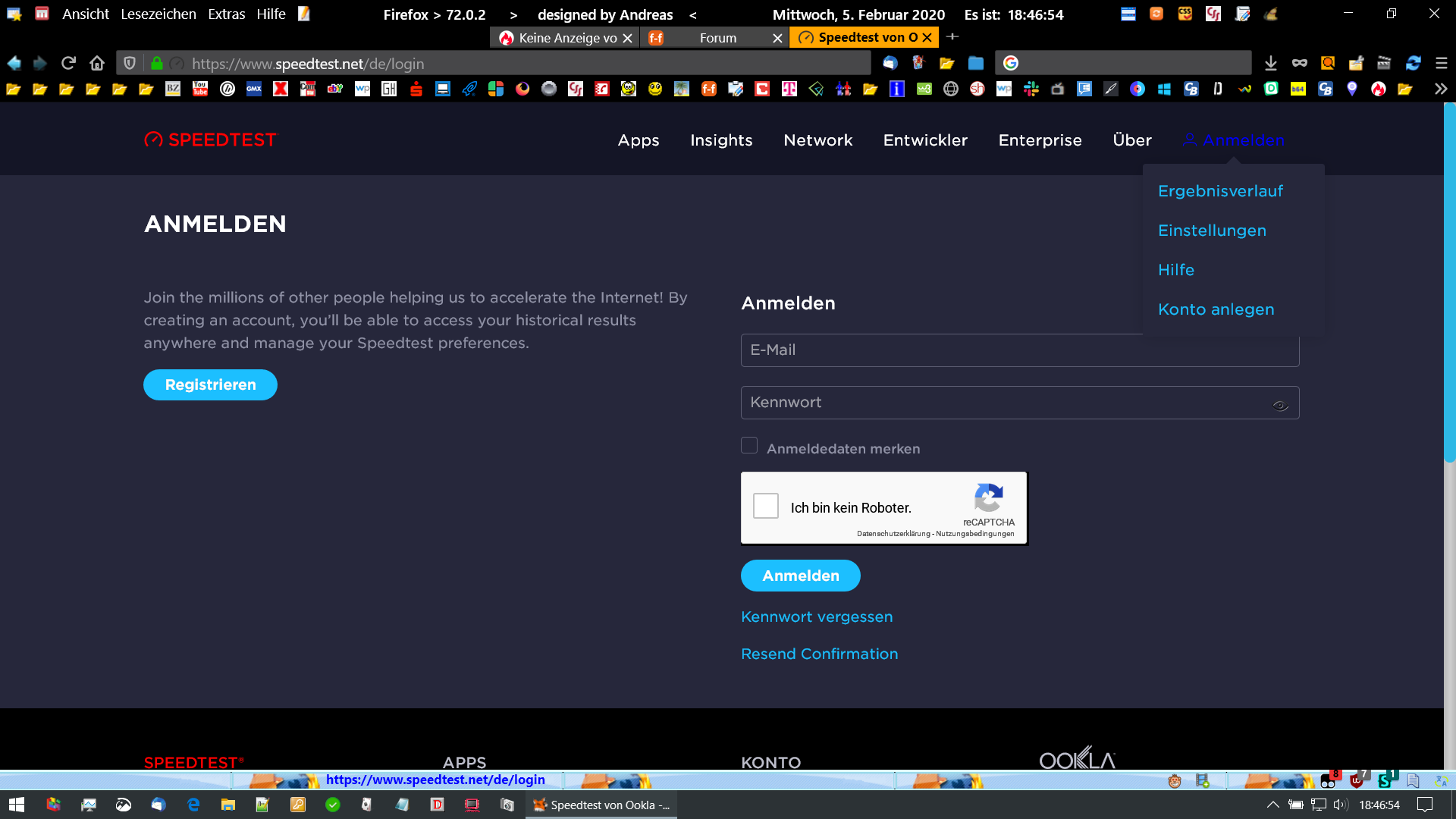The width and height of the screenshot is (1456, 819).
Task: Expand the system tray hidden icons
Action: (1272, 805)
